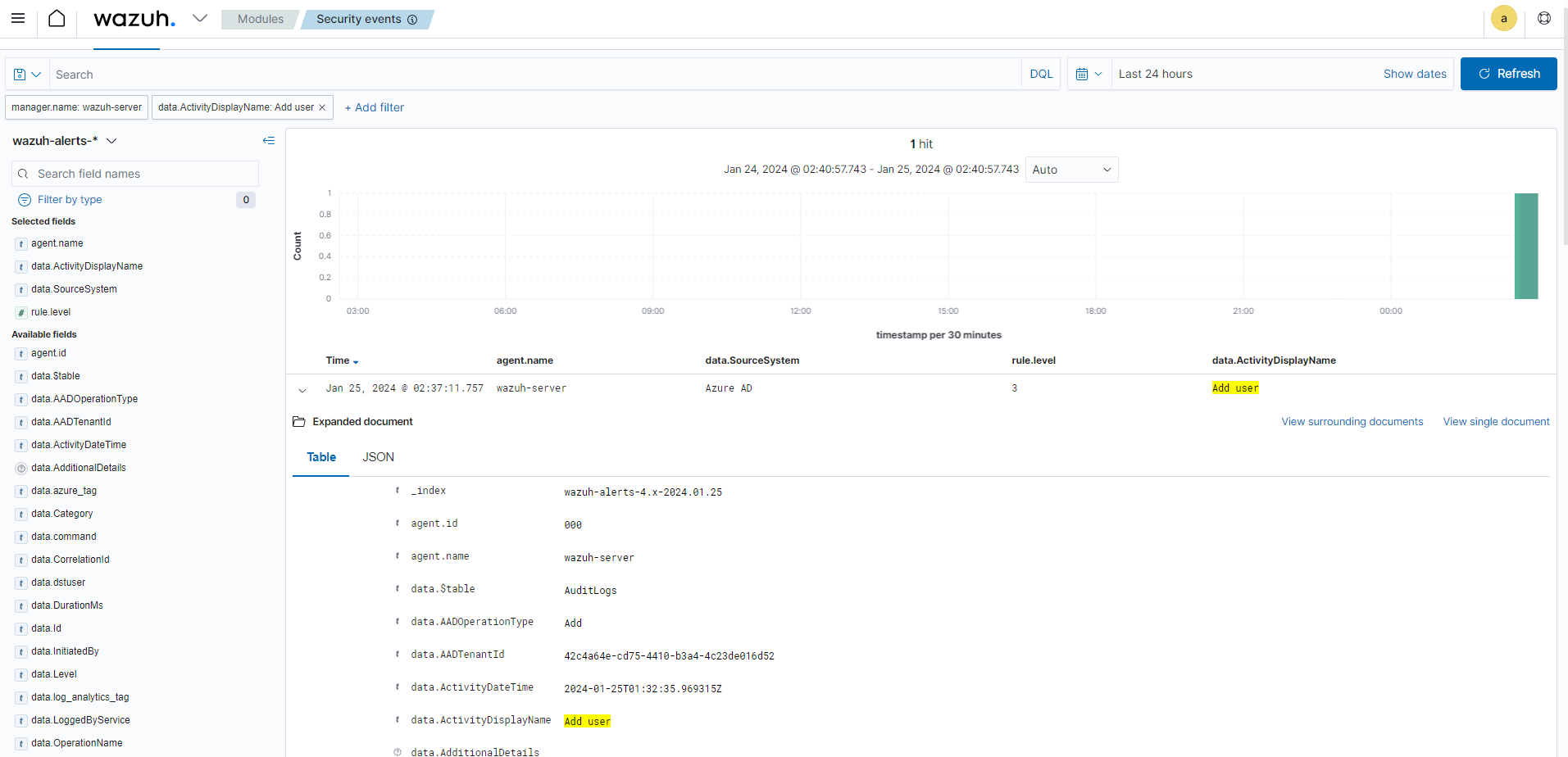Open the user avatar menu
The height and width of the screenshot is (757, 1568).
[1503, 18]
